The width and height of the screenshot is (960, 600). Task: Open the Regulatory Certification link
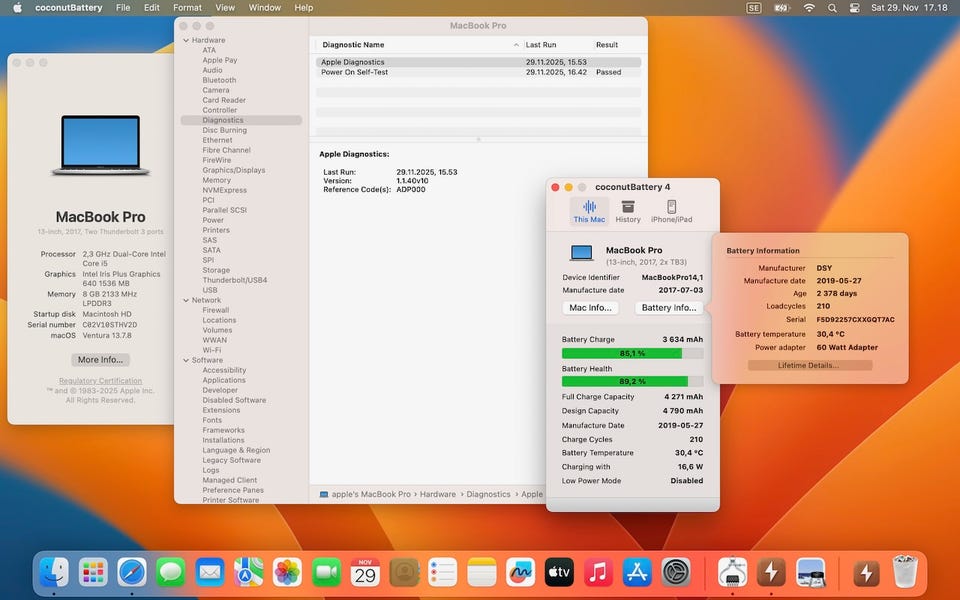pos(100,381)
